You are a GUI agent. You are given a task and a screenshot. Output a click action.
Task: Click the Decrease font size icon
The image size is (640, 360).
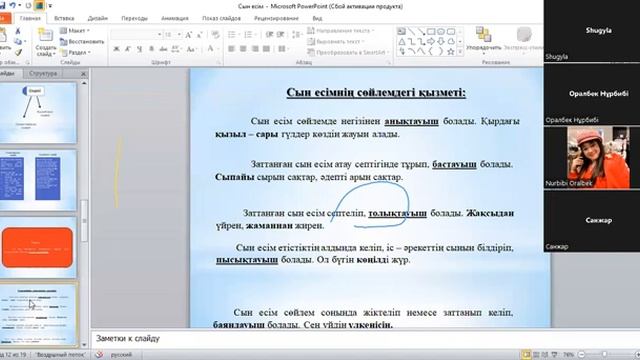tap(200, 35)
